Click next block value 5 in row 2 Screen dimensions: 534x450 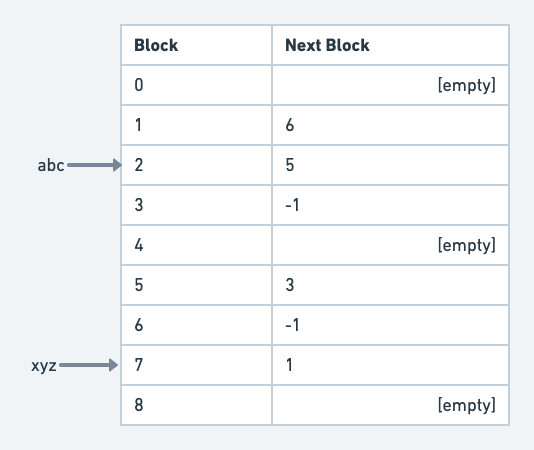coord(290,165)
